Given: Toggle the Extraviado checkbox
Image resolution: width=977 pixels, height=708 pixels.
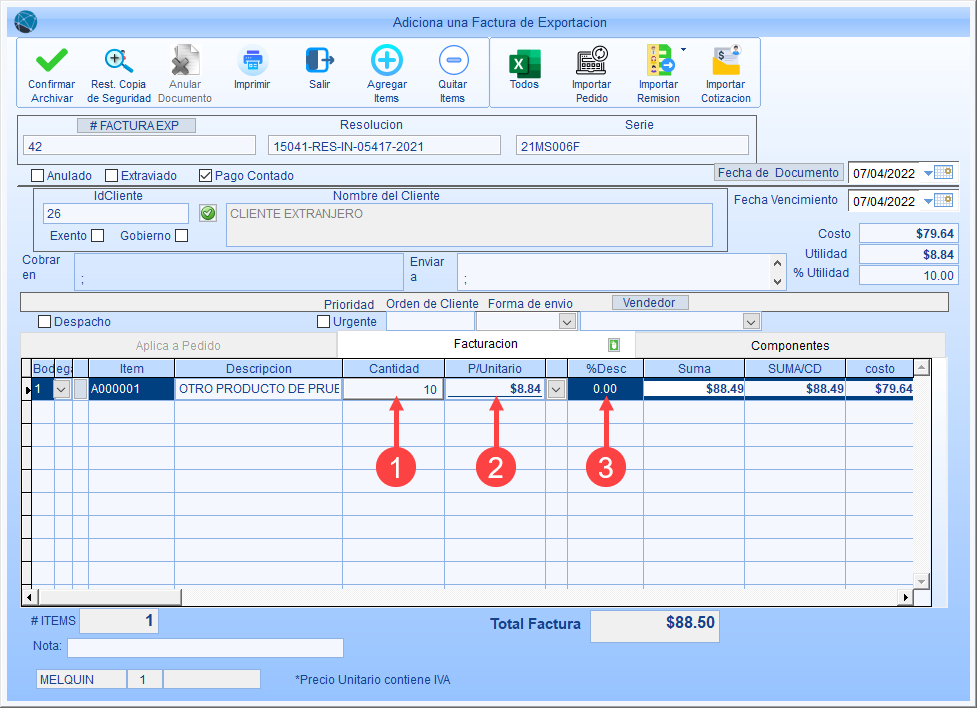Looking at the screenshot, I should (x=112, y=176).
